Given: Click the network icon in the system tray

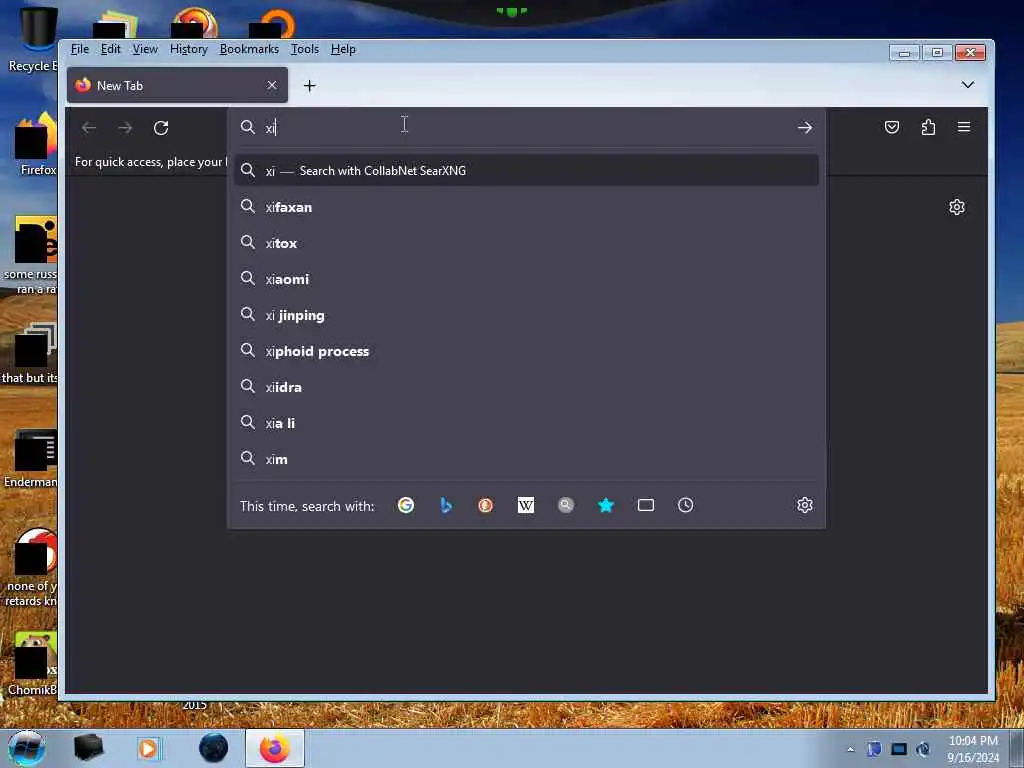Looking at the screenshot, I should click(899, 749).
